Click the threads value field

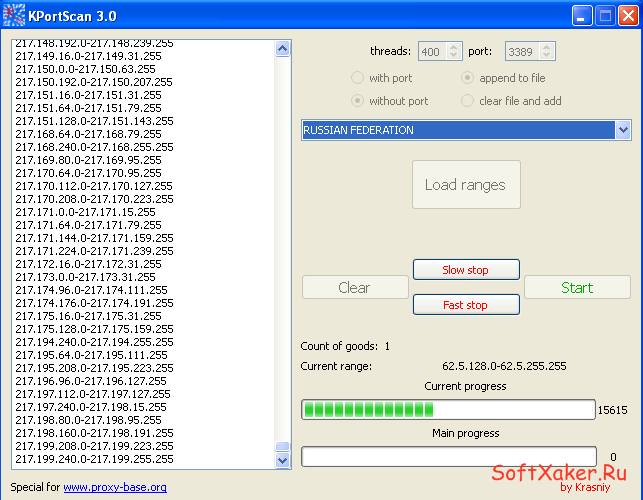[432, 51]
